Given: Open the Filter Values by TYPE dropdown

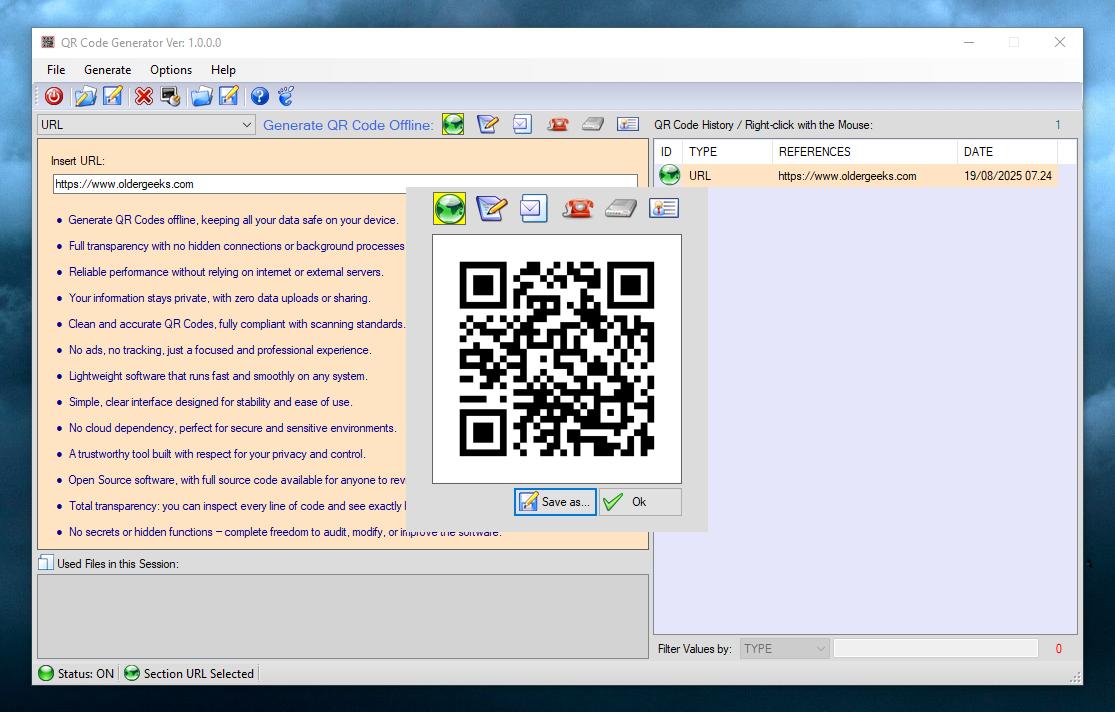Looking at the screenshot, I should [785, 649].
